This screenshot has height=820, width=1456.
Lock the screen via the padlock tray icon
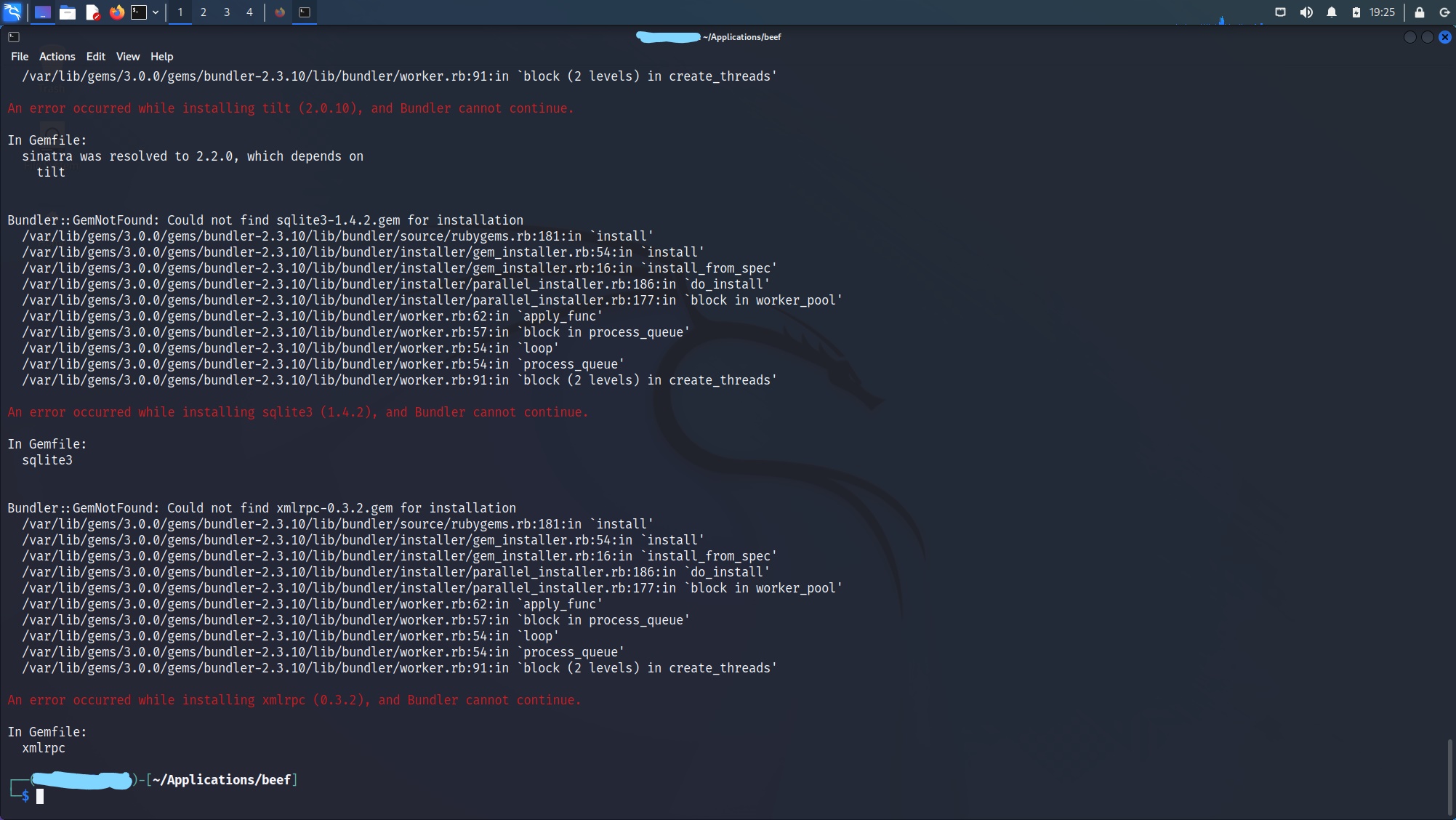pyautogui.click(x=1418, y=12)
